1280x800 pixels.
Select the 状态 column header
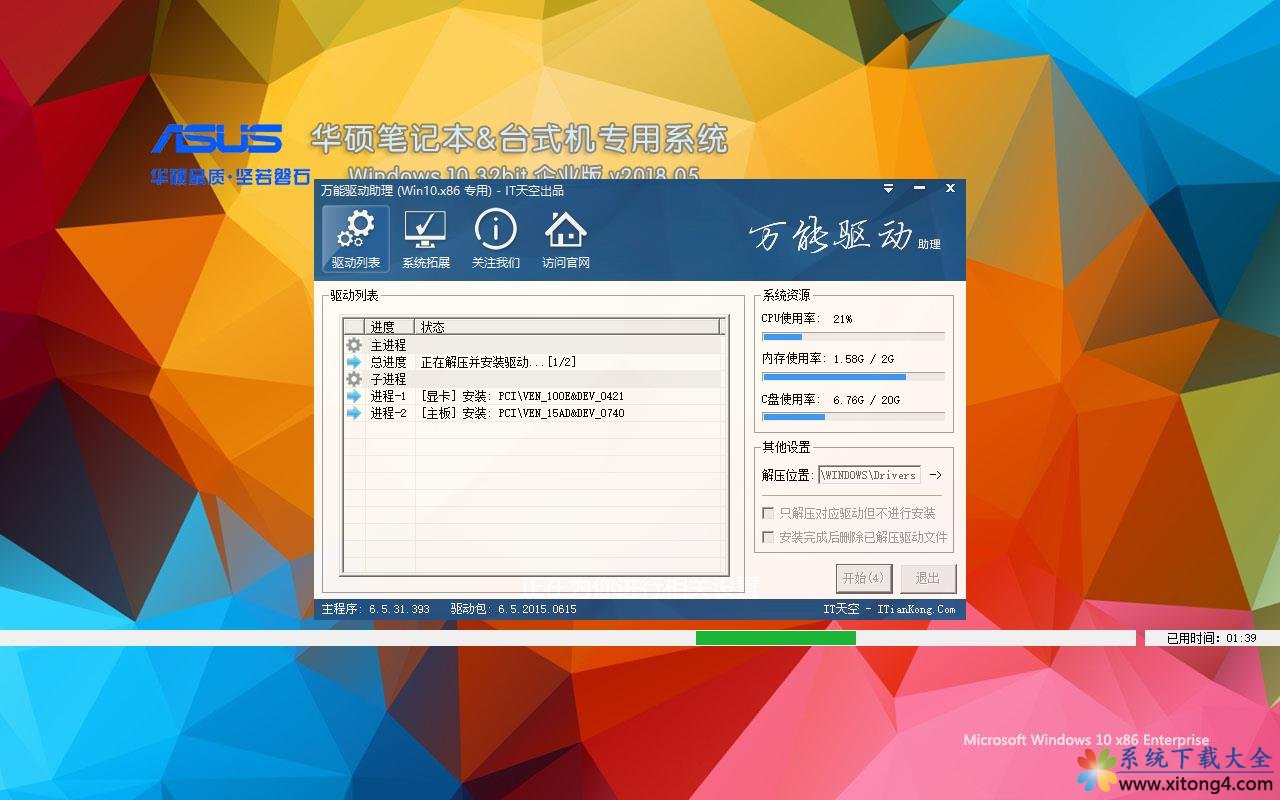(567, 326)
